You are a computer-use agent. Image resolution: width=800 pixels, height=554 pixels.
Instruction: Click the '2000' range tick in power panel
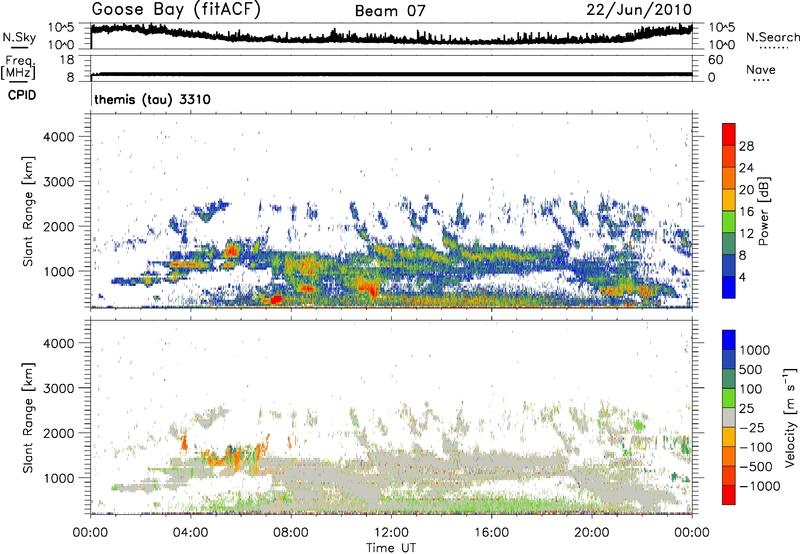[59, 226]
